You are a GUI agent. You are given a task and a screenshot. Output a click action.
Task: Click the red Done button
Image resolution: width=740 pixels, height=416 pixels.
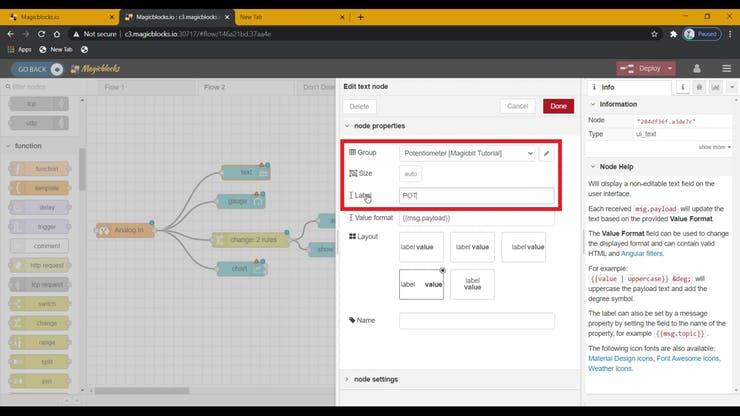click(x=558, y=105)
